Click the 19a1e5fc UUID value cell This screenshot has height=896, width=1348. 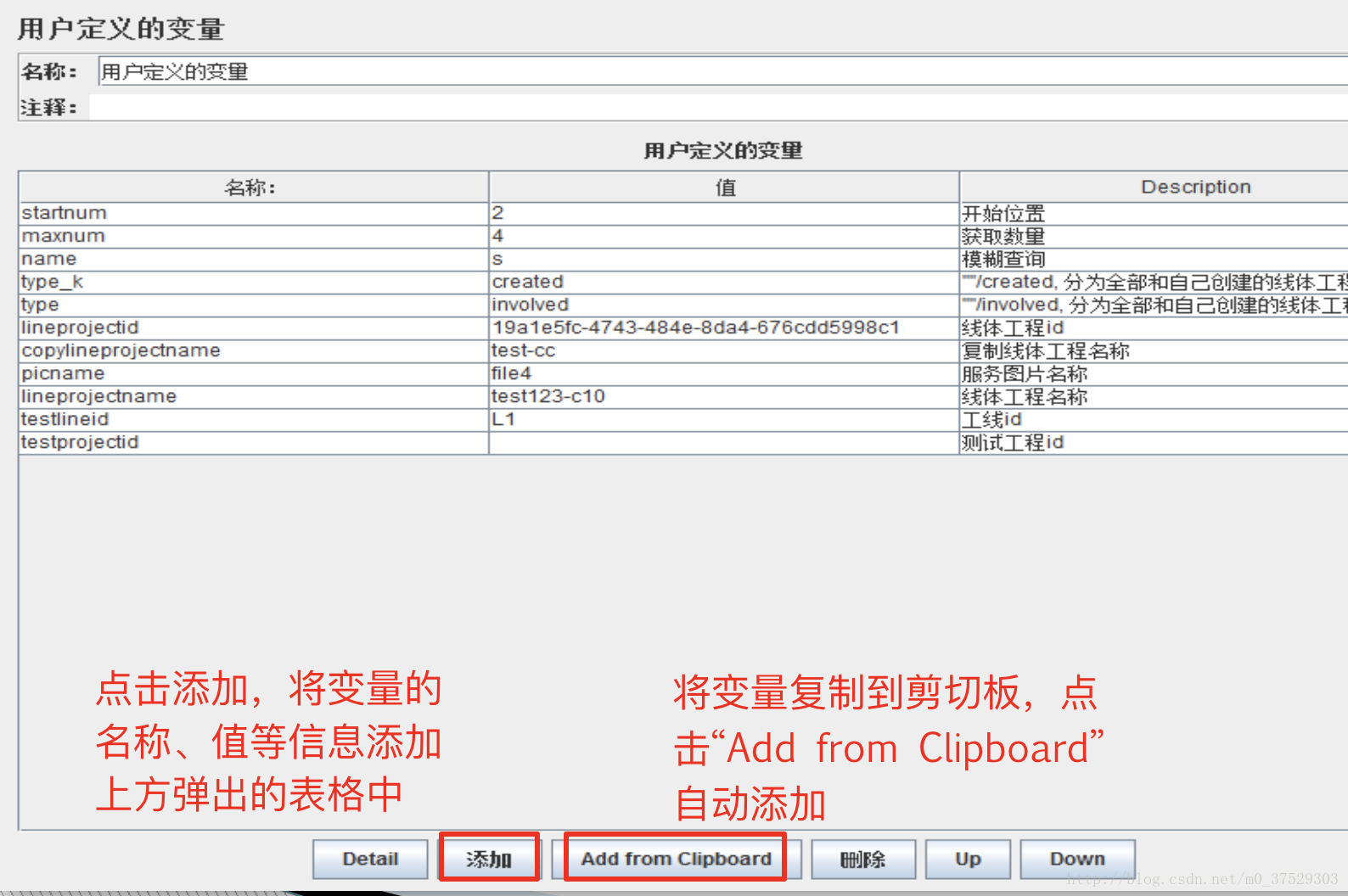coord(724,328)
